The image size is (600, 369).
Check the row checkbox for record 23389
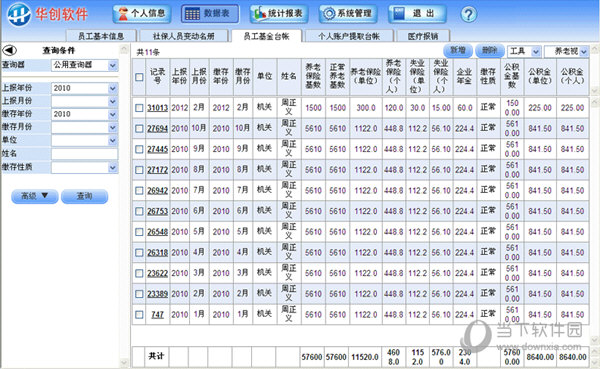[139, 294]
